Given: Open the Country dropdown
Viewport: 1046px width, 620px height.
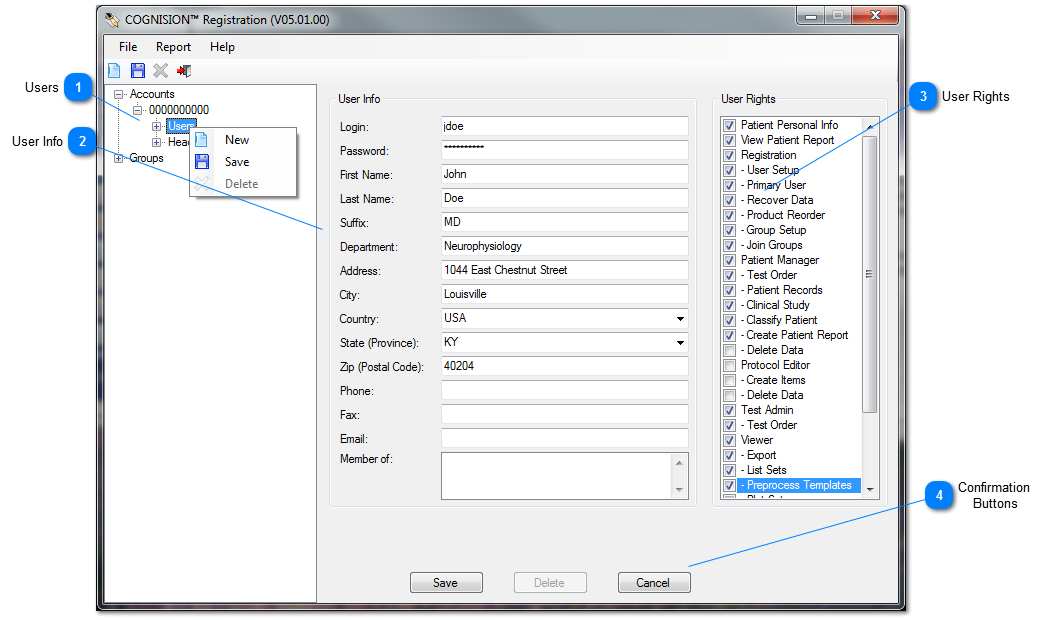Looking at the screenshot, I should coord(680,319).
